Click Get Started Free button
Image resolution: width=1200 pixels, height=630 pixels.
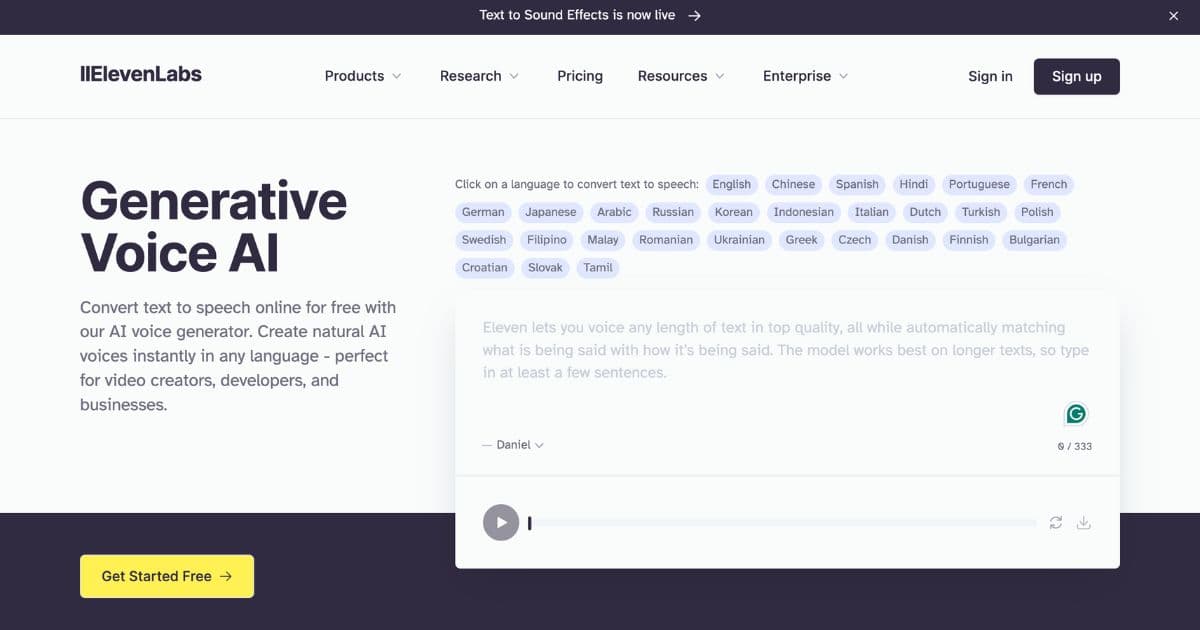(167, 576)
